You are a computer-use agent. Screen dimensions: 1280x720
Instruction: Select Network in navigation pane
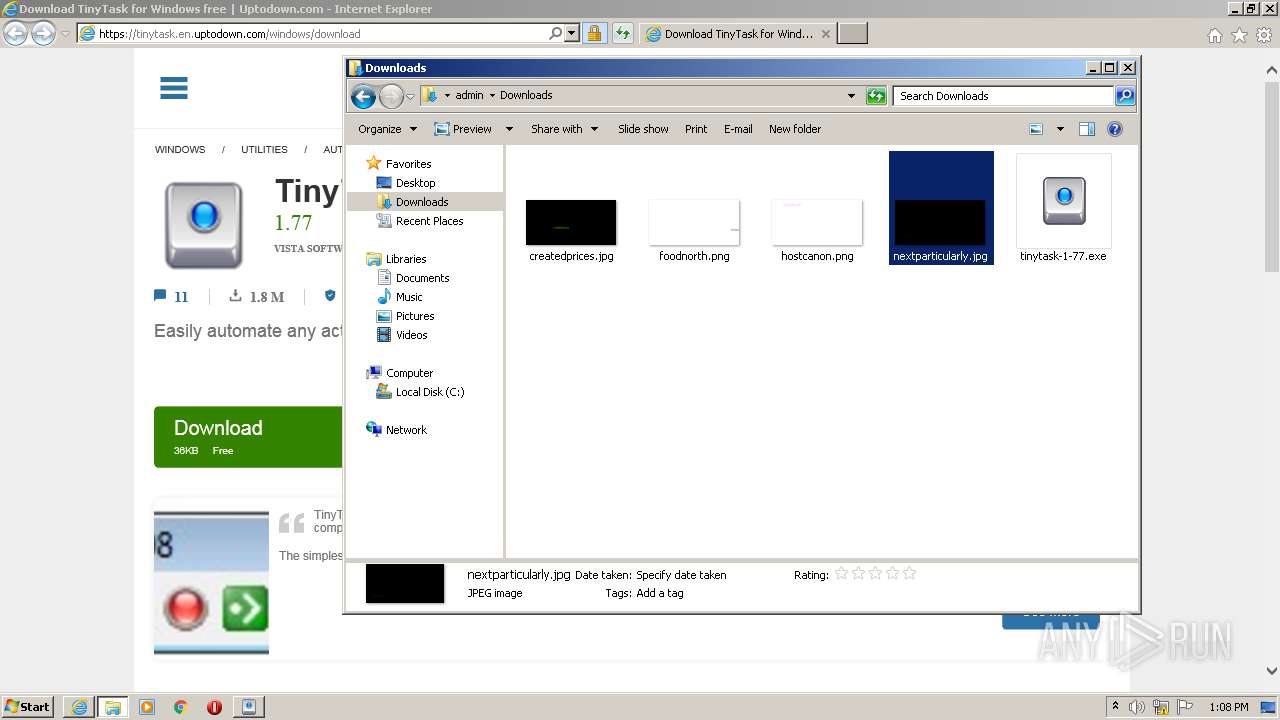click(x=406, y=430)
